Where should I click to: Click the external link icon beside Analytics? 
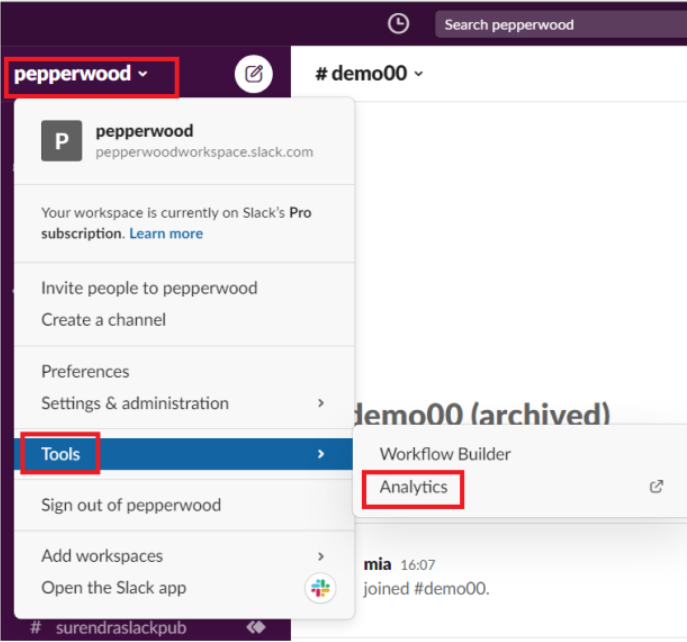tap(656, 487)
